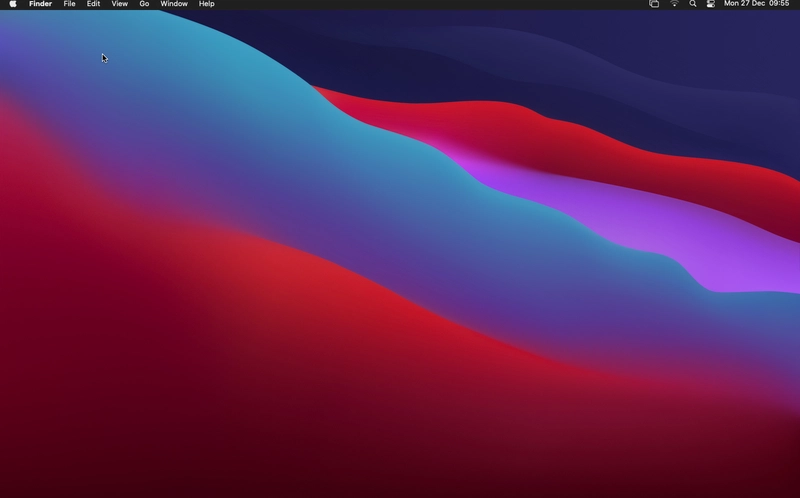Open the Help menu
This screenshot has height=498, width=800.
pyautogui.click(x=207, y=4)
